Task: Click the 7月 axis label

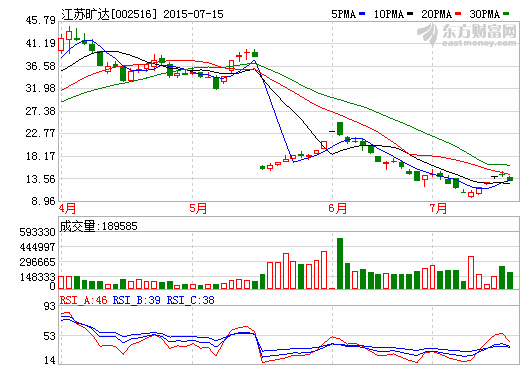Action: point(438,209)
